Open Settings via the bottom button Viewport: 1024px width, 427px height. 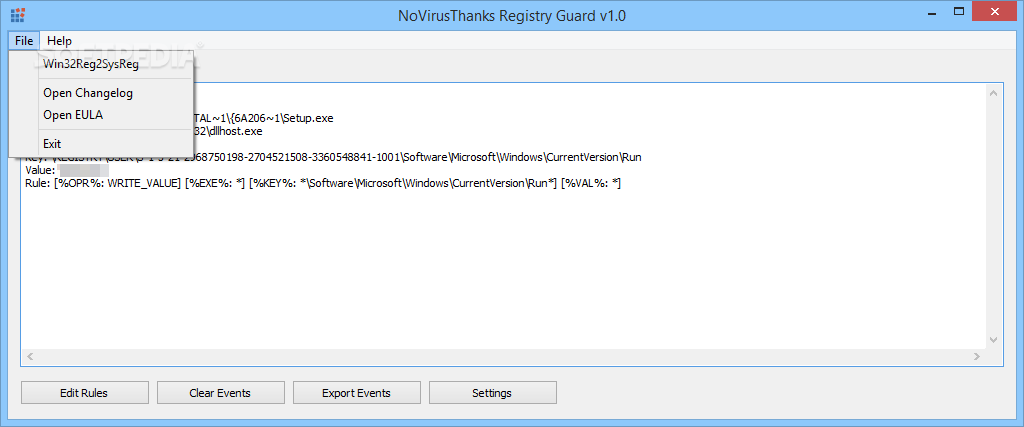(492, 393)
